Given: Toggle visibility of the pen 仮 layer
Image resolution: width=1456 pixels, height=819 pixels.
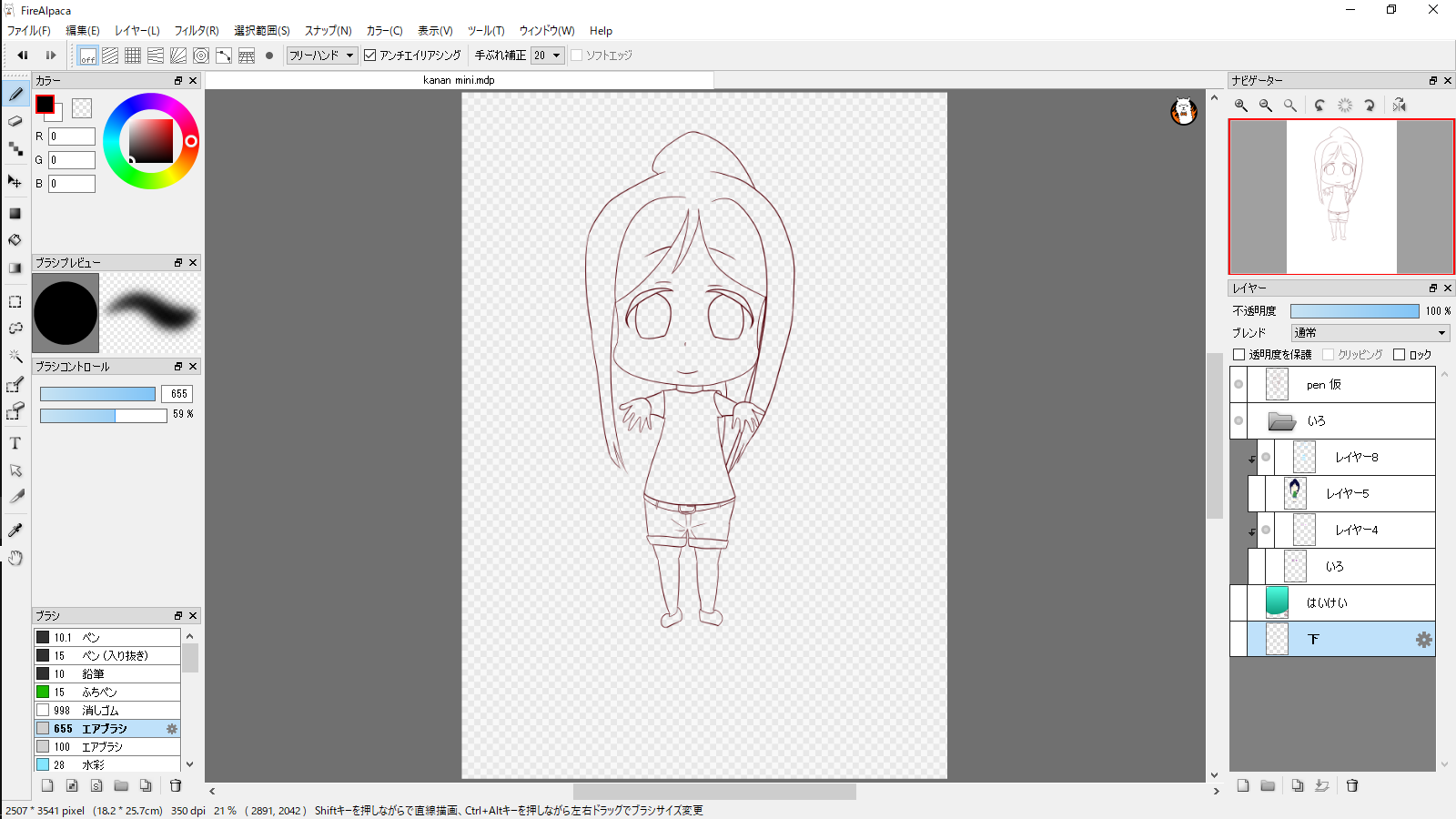Looking at the screenshot, I should (1239, 384).
